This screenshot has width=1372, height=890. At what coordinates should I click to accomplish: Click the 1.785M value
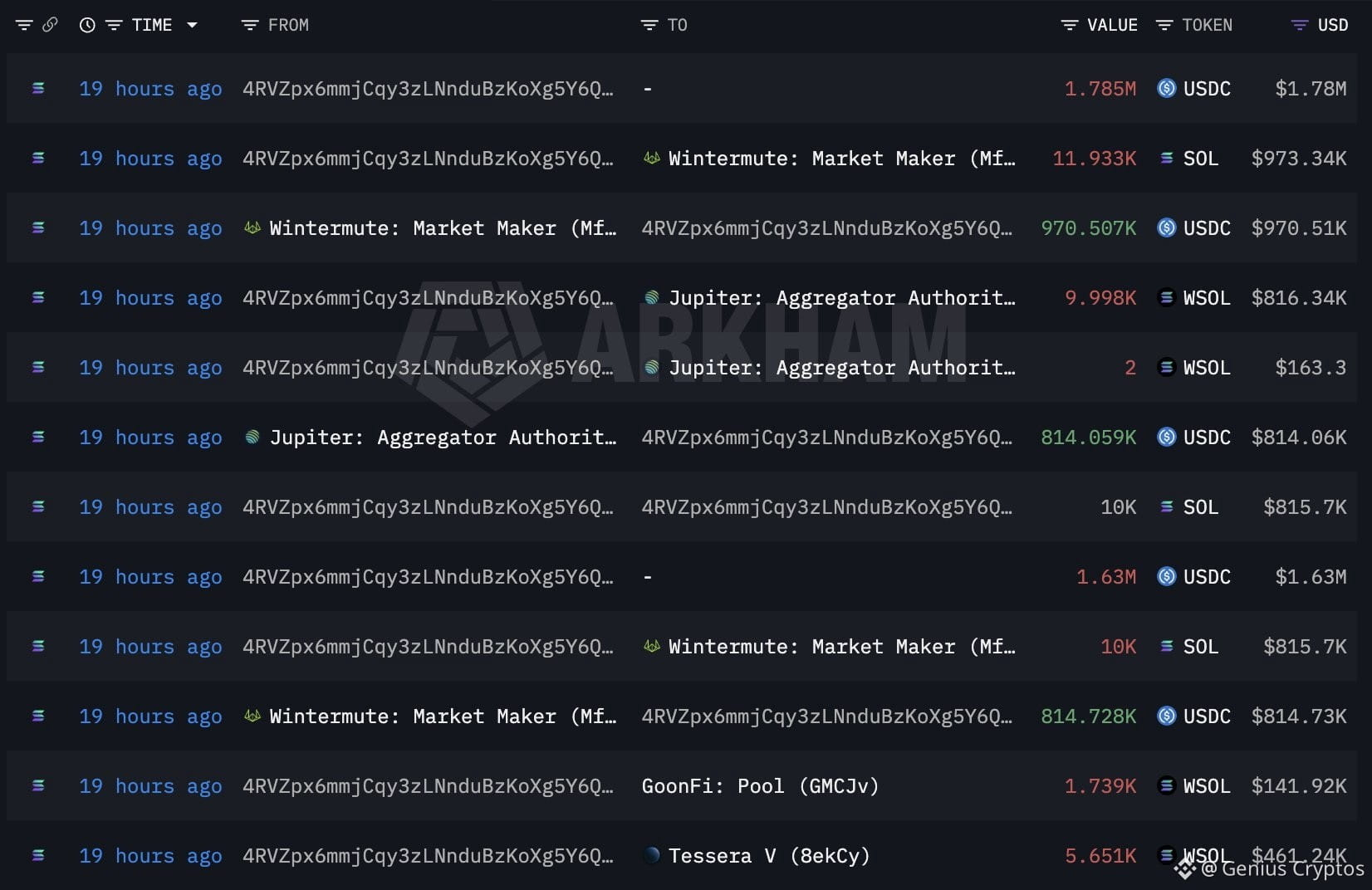click(x=1100, y=89)
